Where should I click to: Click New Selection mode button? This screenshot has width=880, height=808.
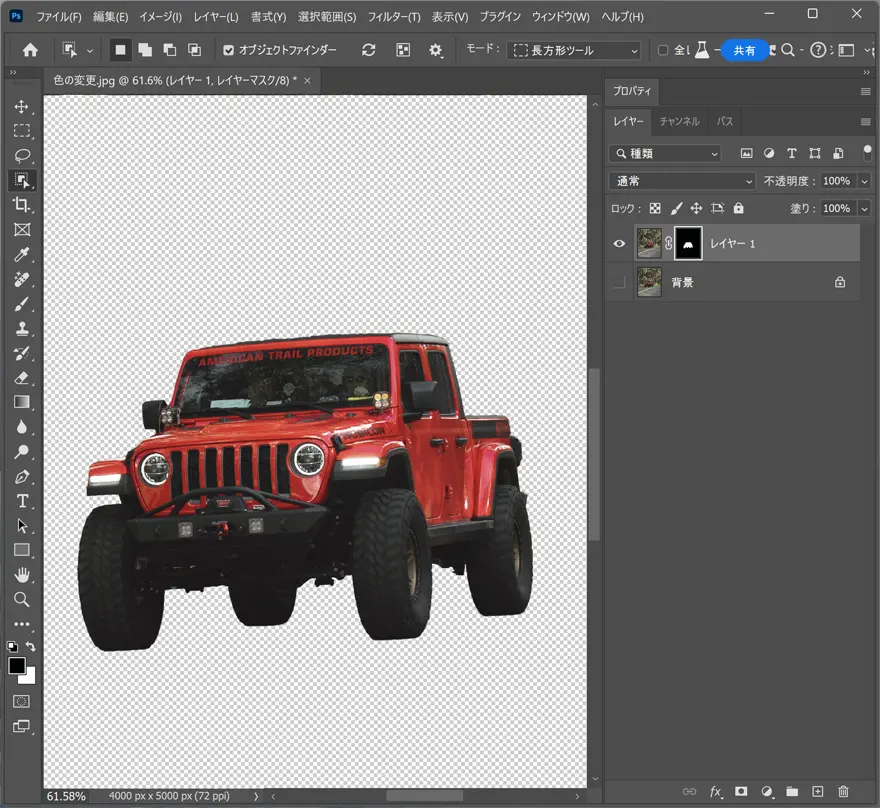pos(120,50)
